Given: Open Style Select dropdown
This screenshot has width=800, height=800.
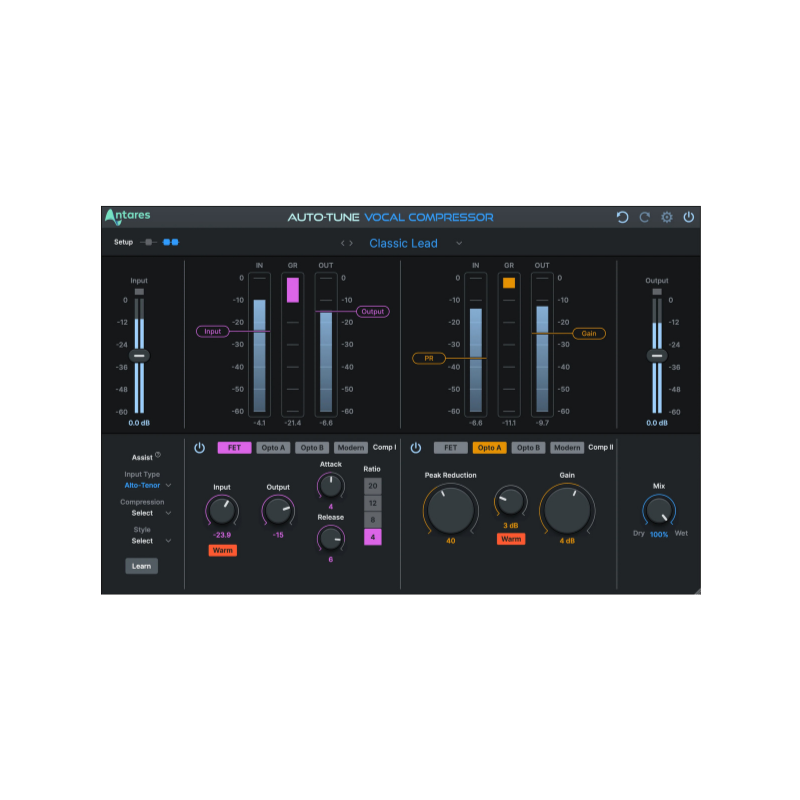Looking at the screenshot, I should (x=151, y=541).
